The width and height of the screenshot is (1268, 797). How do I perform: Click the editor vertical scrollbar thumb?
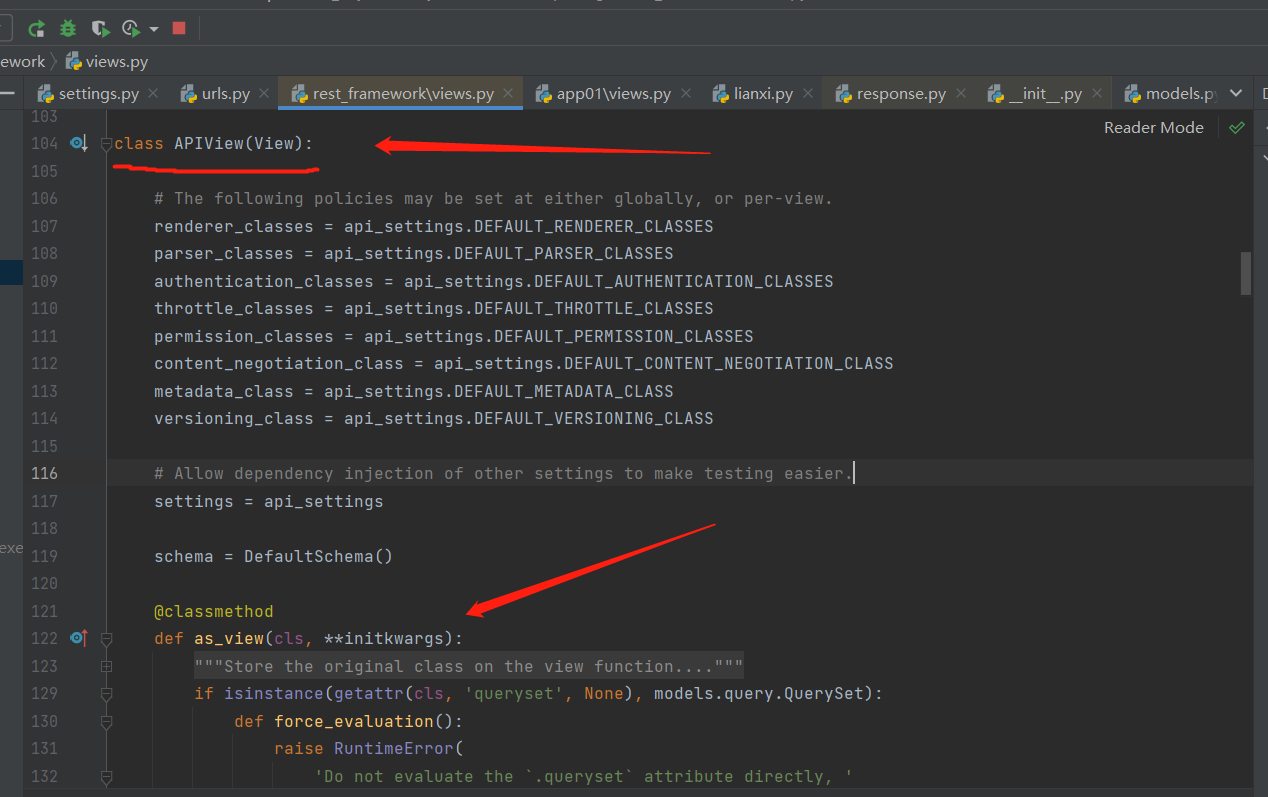(x=1246, y=273)
